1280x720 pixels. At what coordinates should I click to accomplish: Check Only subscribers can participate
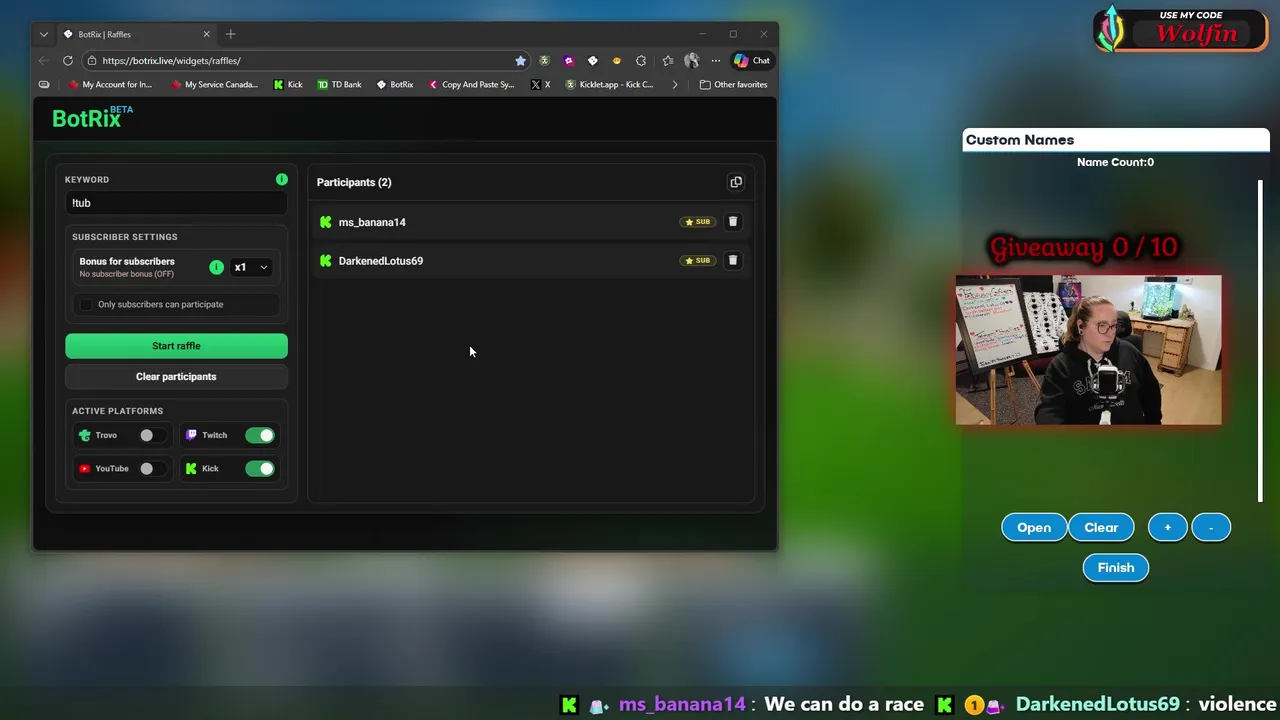coord(86,304)
